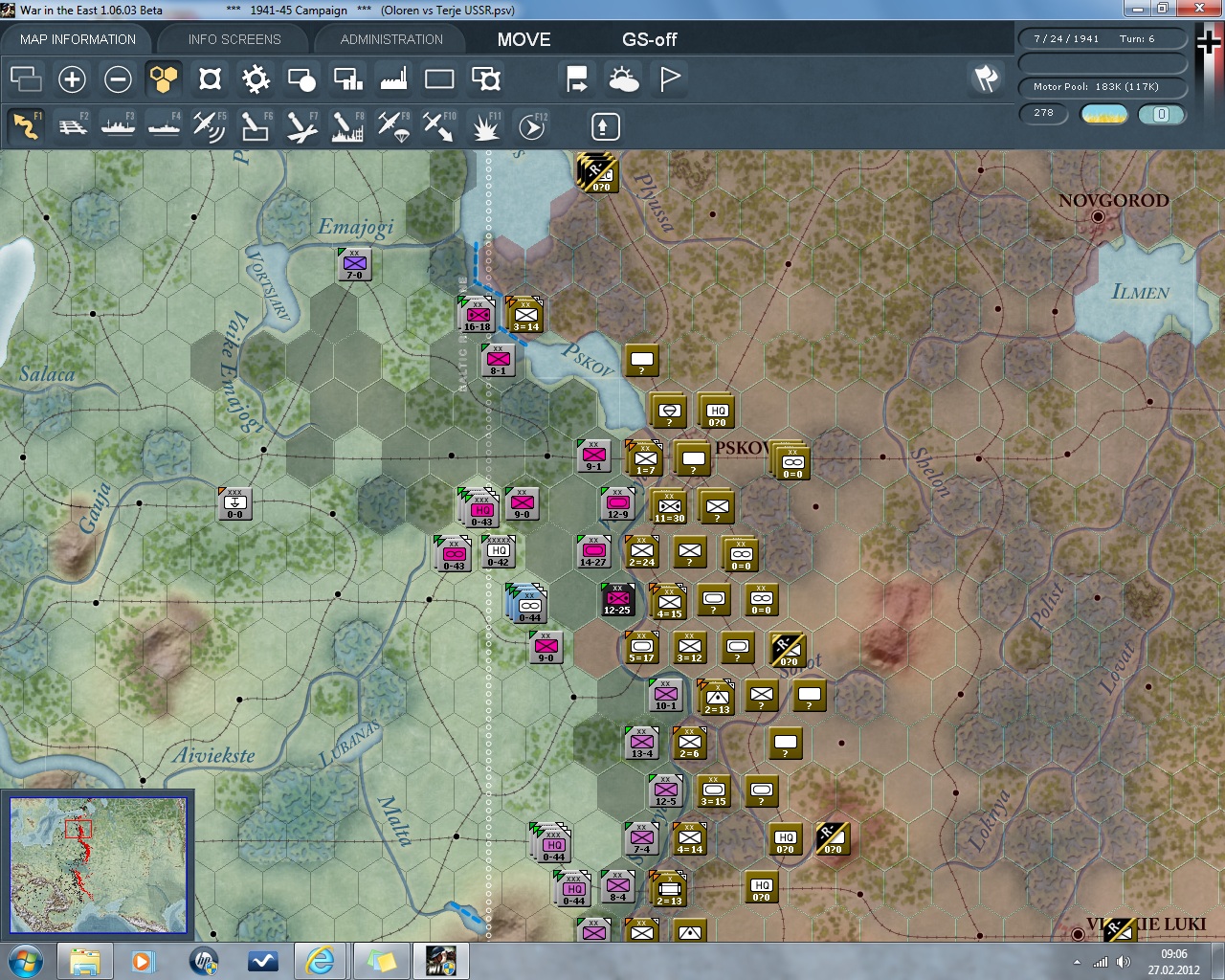Click the explosion F11 icon

click(485, 125)
